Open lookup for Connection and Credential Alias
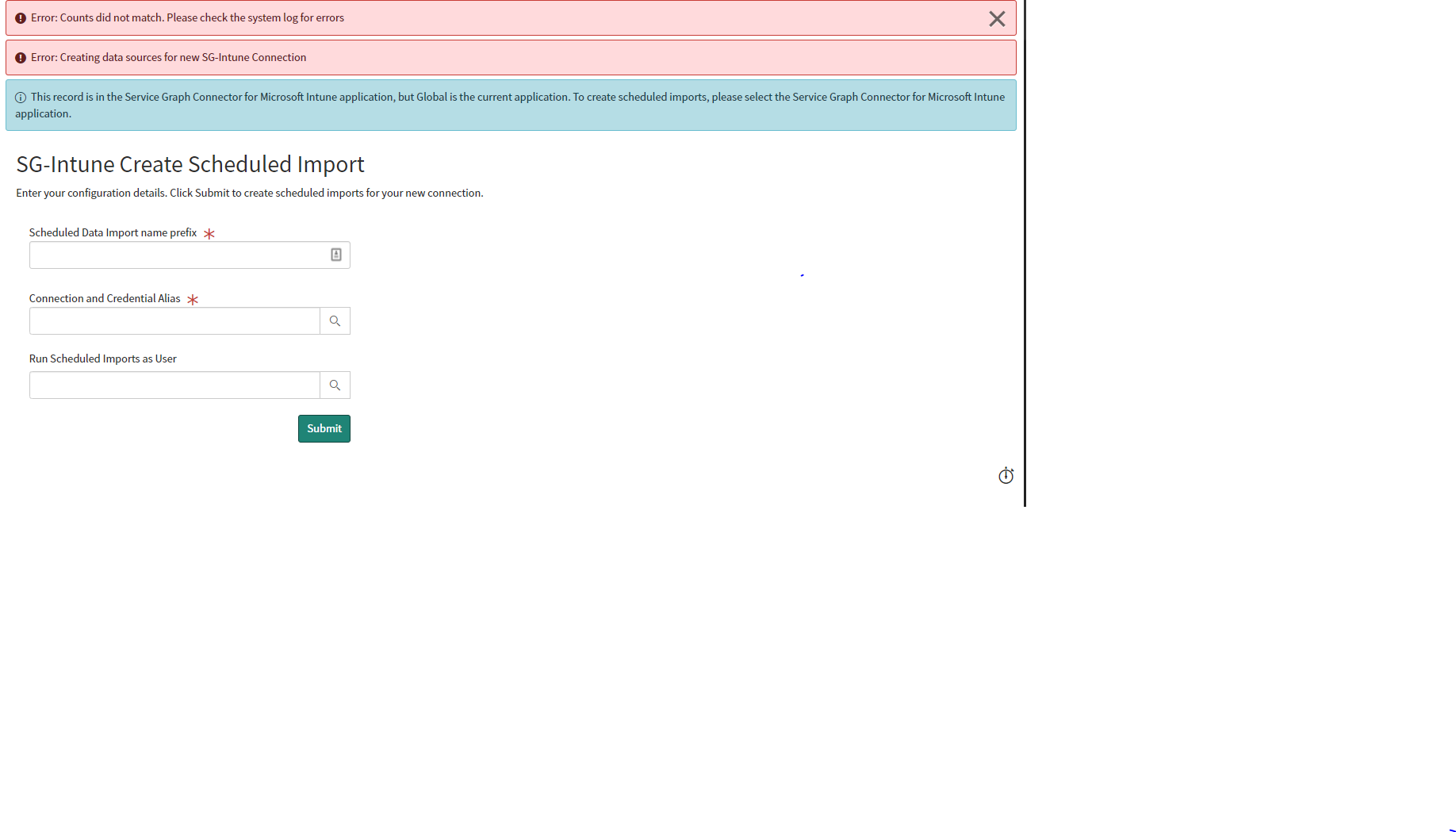The width and height of the screenshot is (1456, 832). tap(335, 321)
